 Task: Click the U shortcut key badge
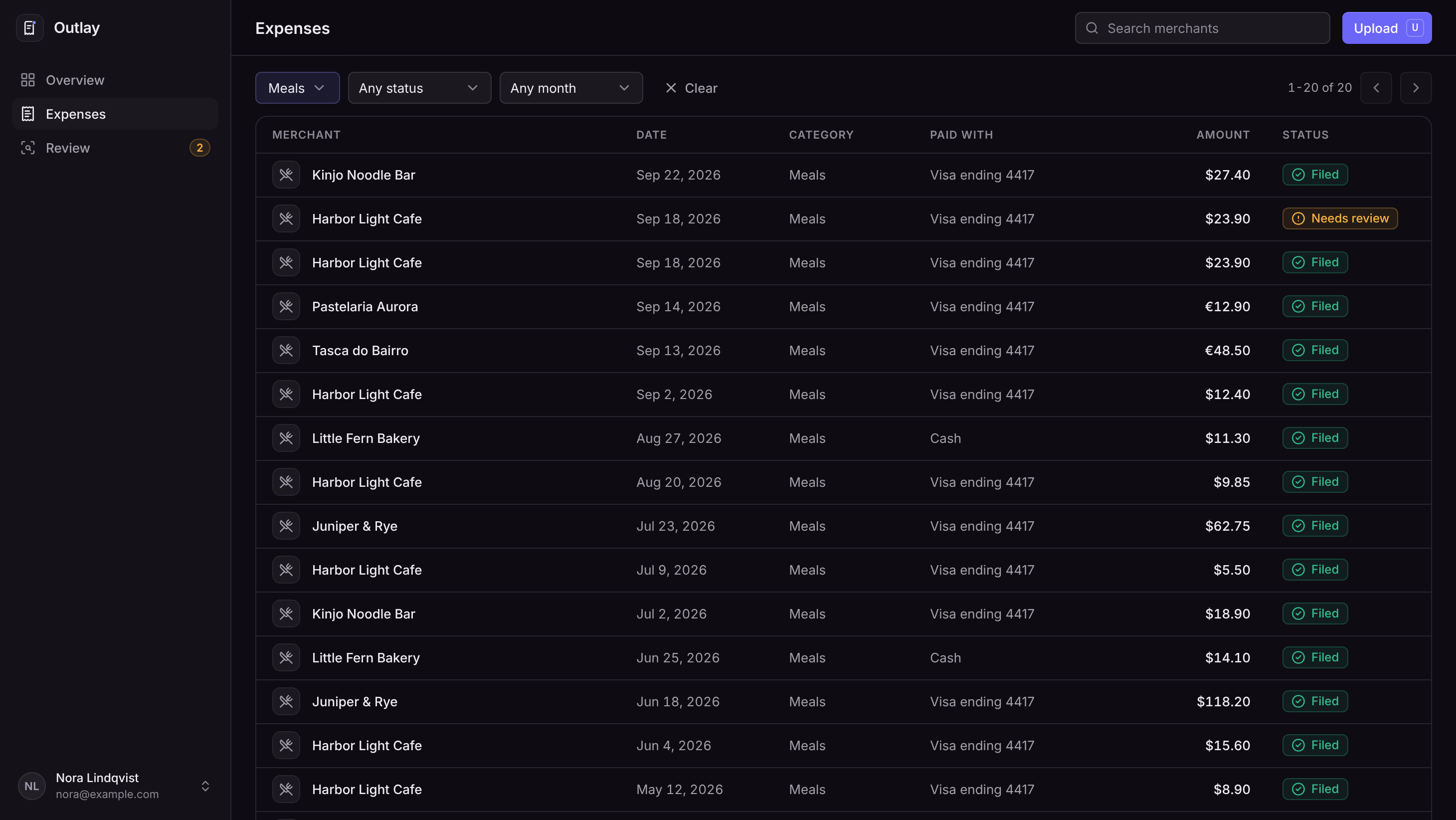(x=1414, y=28)
